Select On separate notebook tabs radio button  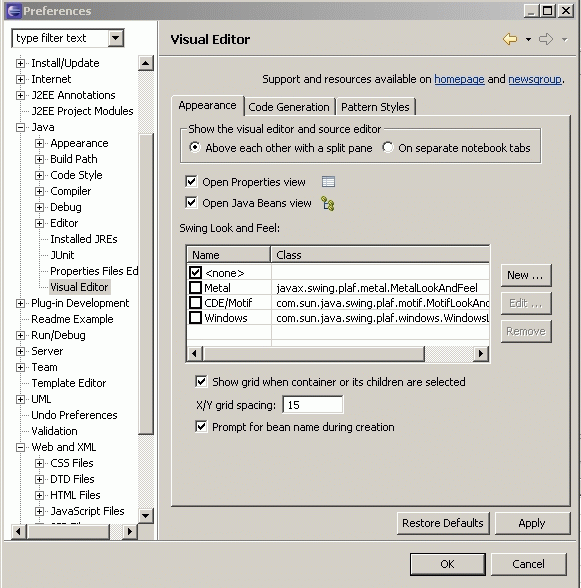click(388, 147)
